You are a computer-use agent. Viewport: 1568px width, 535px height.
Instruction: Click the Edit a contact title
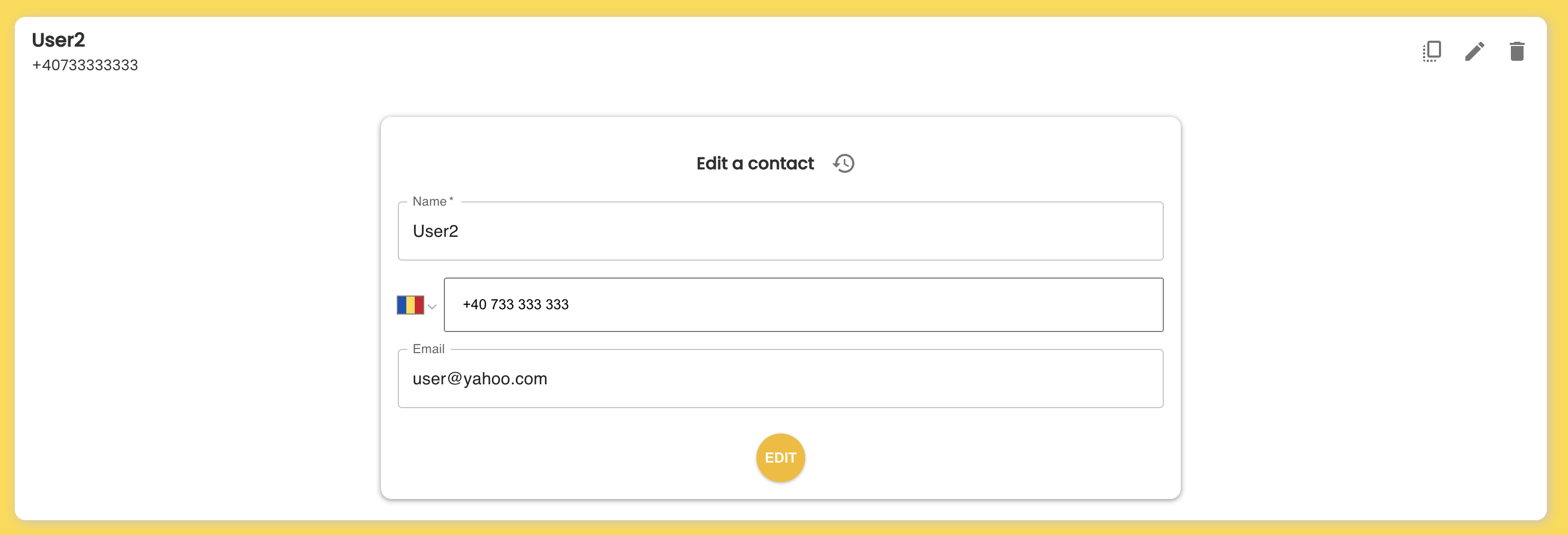click(755, 163)
